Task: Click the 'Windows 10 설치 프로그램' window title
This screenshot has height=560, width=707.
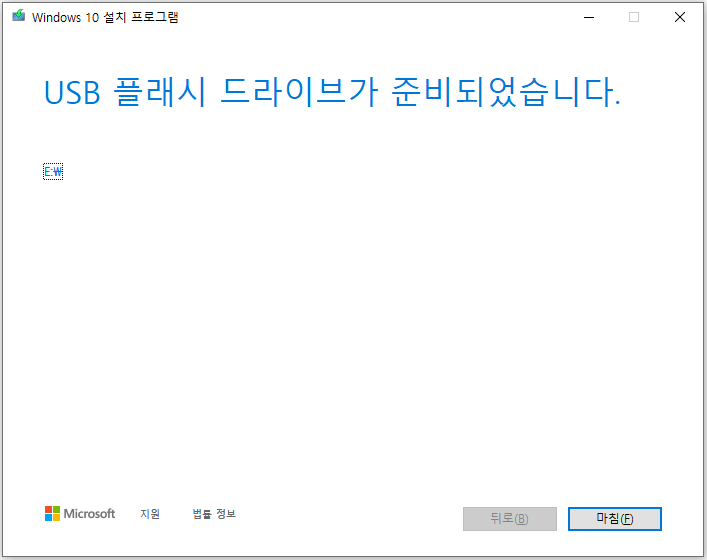Action: click(105, 17)
